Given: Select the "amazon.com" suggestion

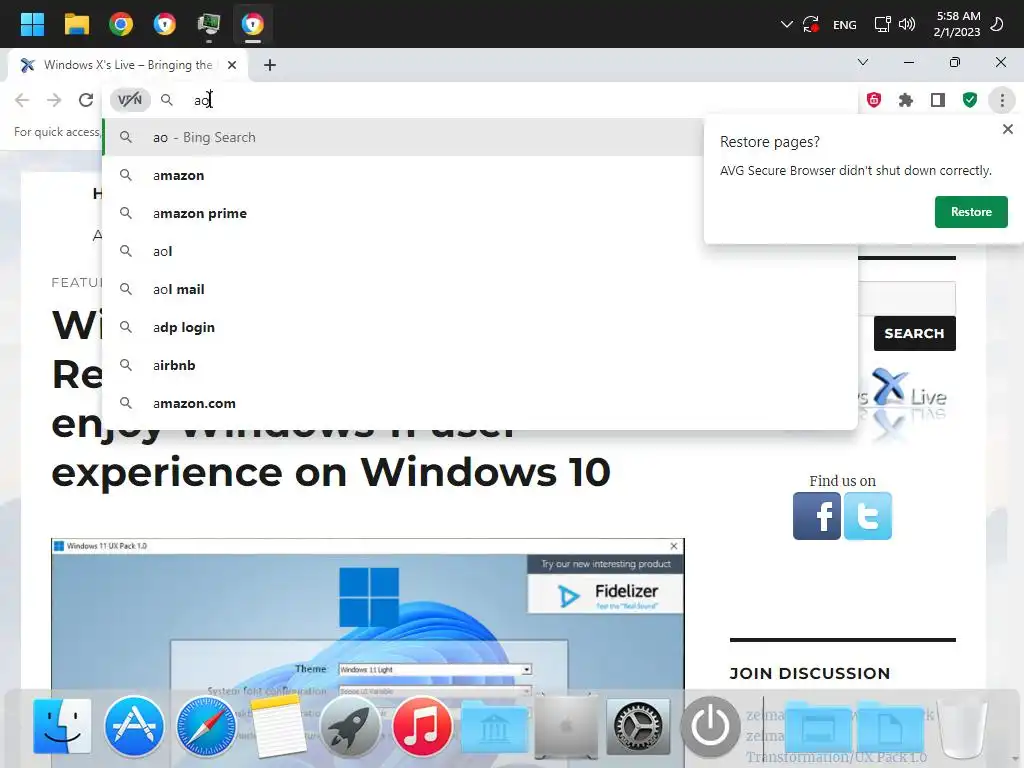Looking at the screenshot, I should tap(479, 403).
